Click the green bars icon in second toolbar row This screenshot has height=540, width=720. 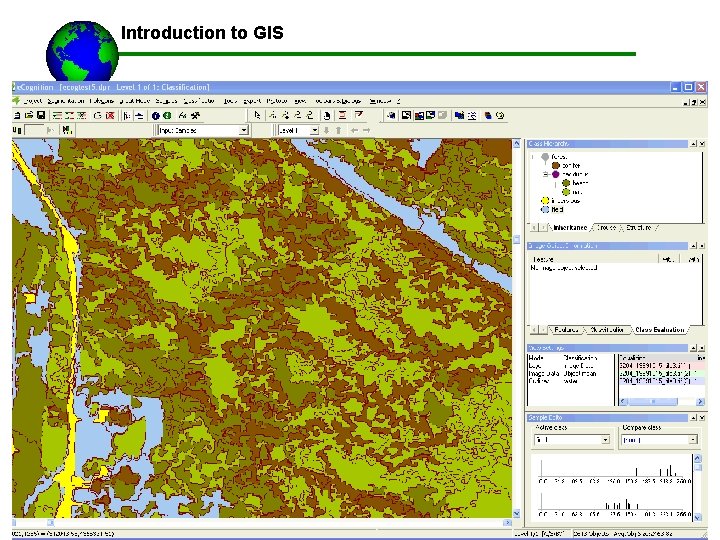pos(68,130)
